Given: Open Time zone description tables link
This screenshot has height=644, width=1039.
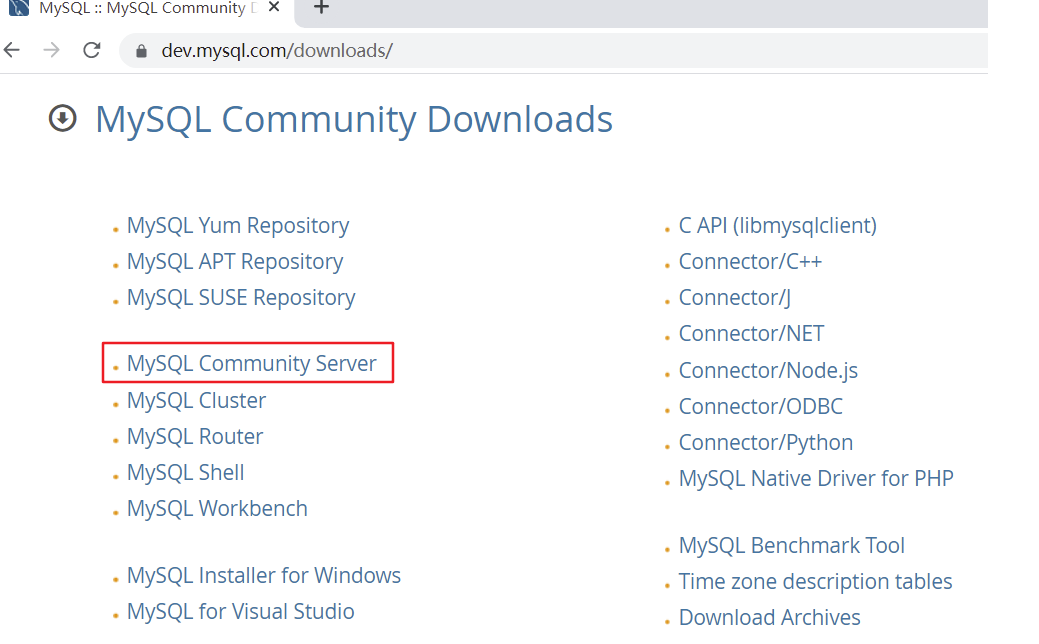Looking at the screenshot, I should pyautogui.click(x=816, y=582).
